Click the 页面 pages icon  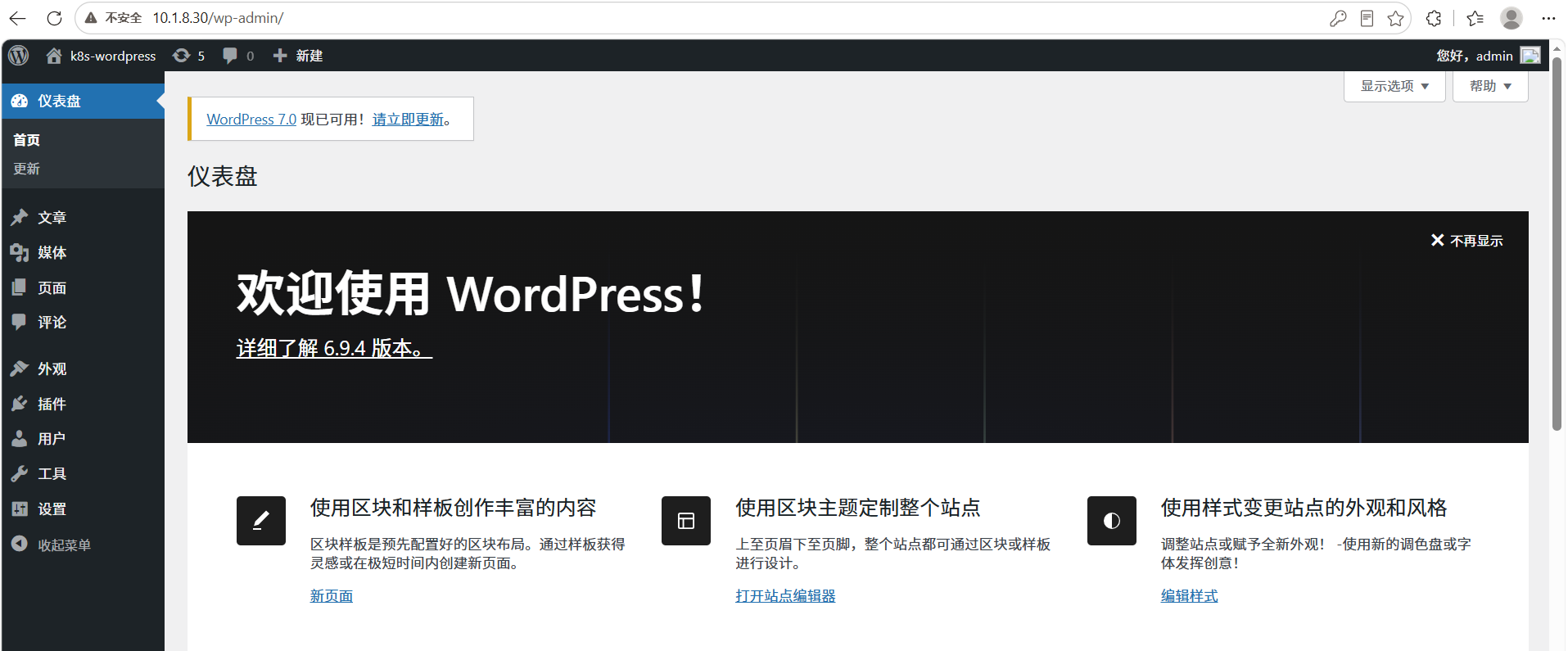(20, 287)
